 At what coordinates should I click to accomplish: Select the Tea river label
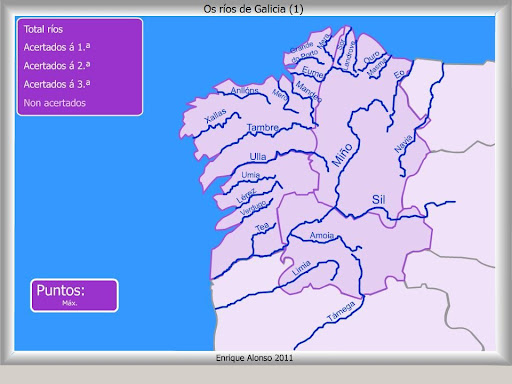click(x=262, y=227)
